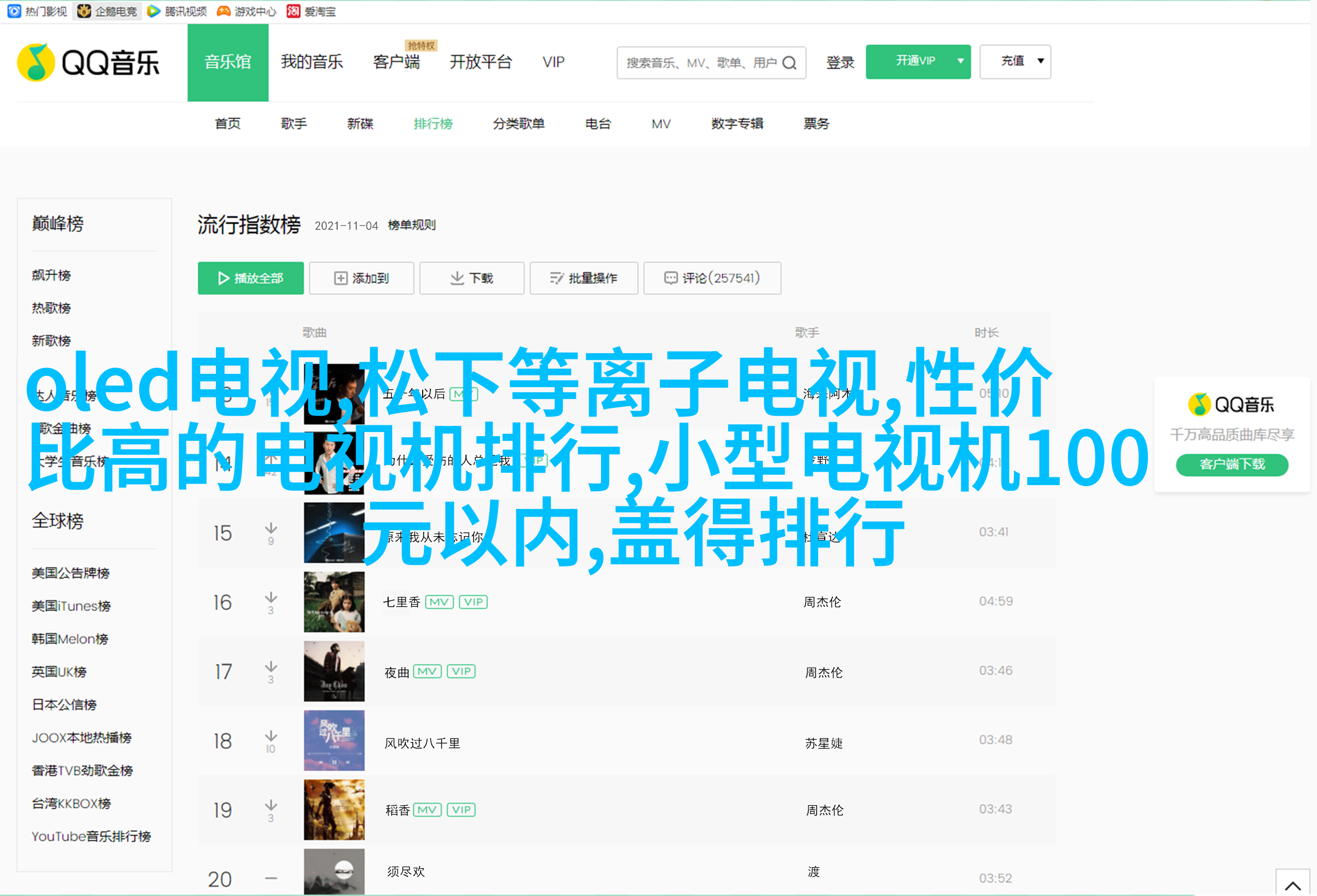Screen dimensions: 1317x896
Task: Open the 电台 subtab
Action: tap(598, 124)
